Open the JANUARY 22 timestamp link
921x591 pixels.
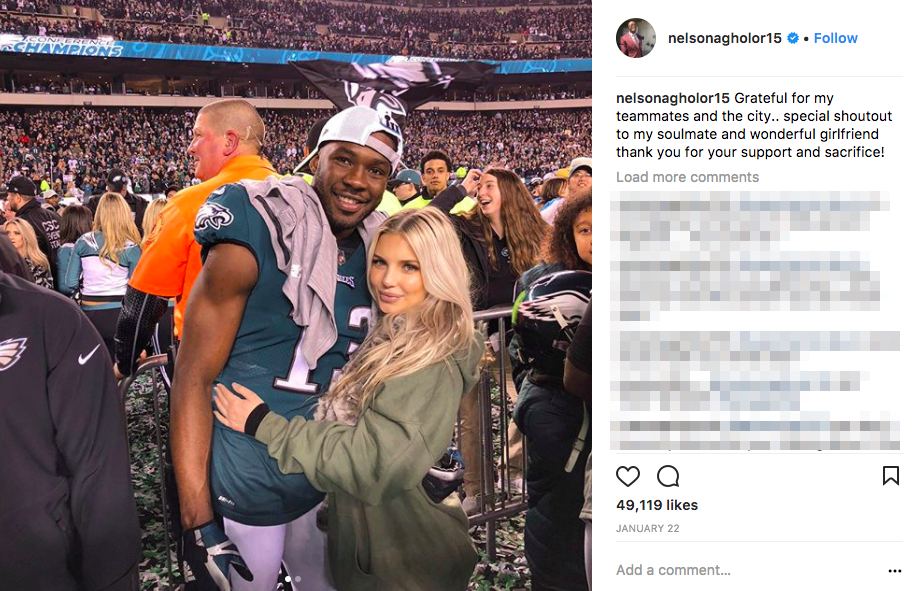647,528
